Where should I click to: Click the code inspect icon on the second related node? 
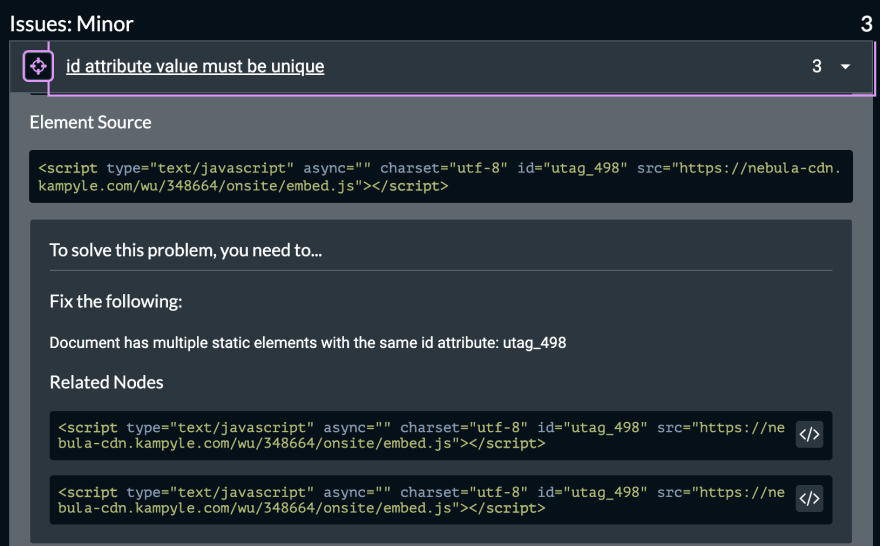(809, 499)
